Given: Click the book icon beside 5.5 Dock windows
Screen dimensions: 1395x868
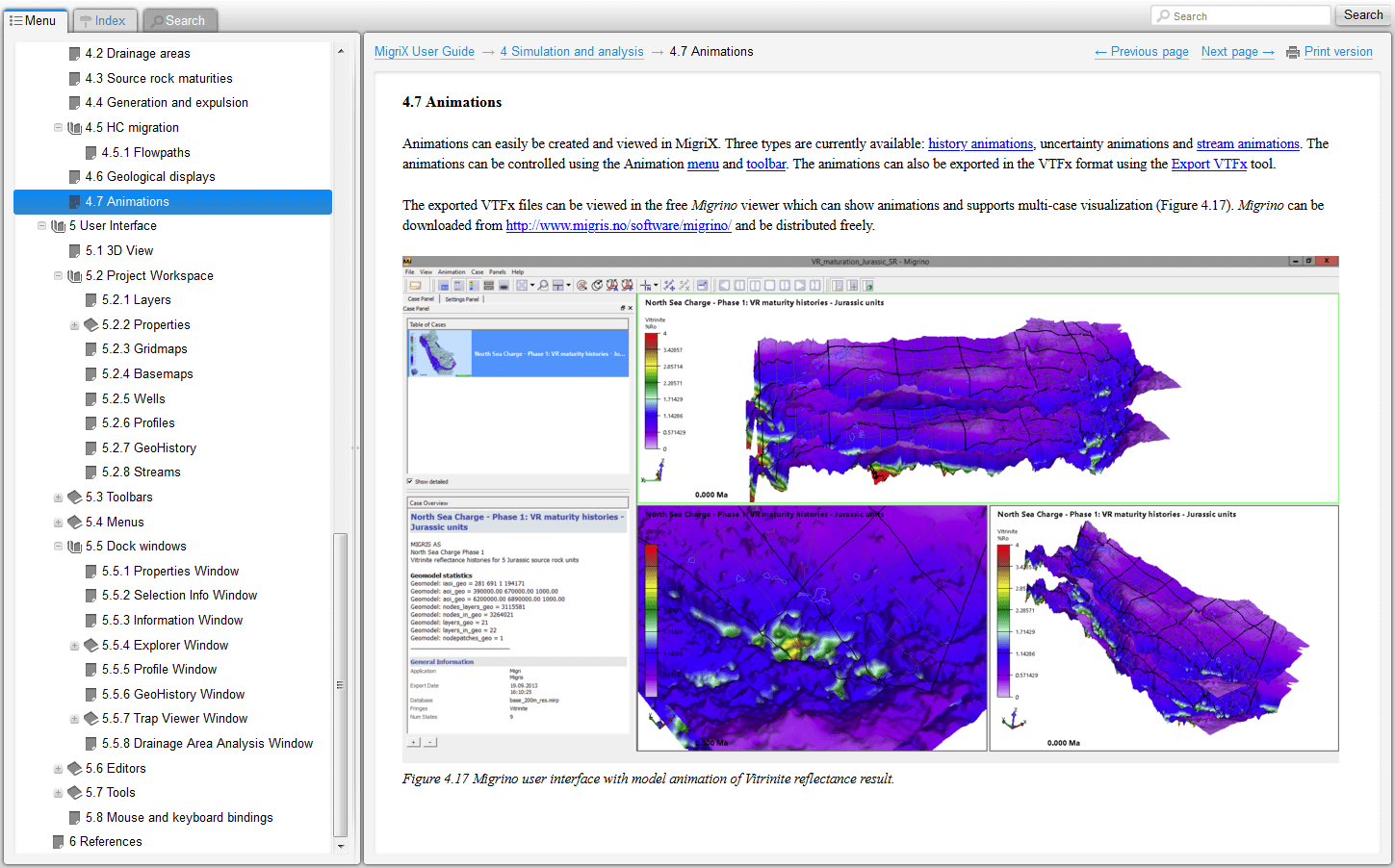Looking at the screenshot, I should point(74,547).
